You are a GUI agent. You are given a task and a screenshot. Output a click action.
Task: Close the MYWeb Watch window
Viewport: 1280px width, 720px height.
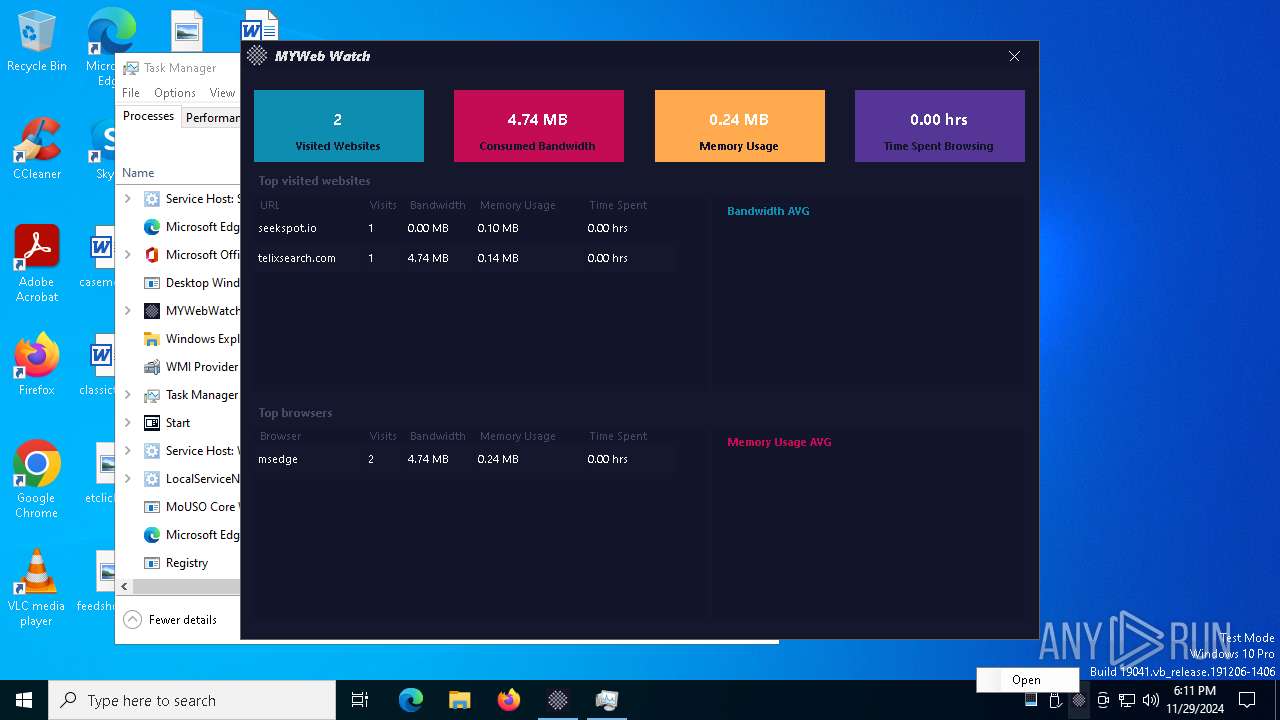(x=1014, y=56)
